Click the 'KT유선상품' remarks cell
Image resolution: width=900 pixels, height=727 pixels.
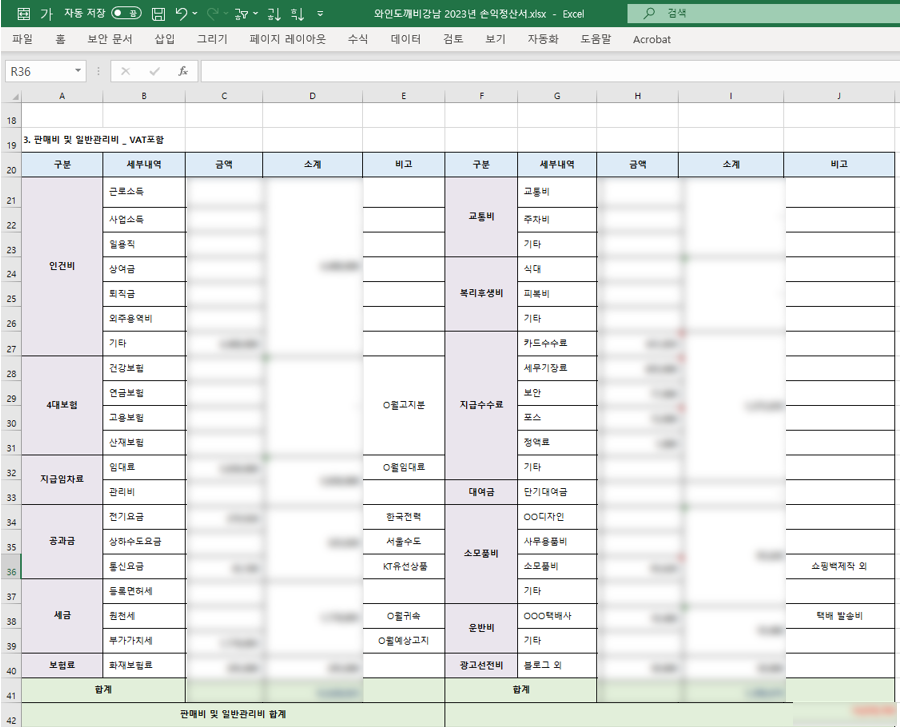[x=404, y=566]
